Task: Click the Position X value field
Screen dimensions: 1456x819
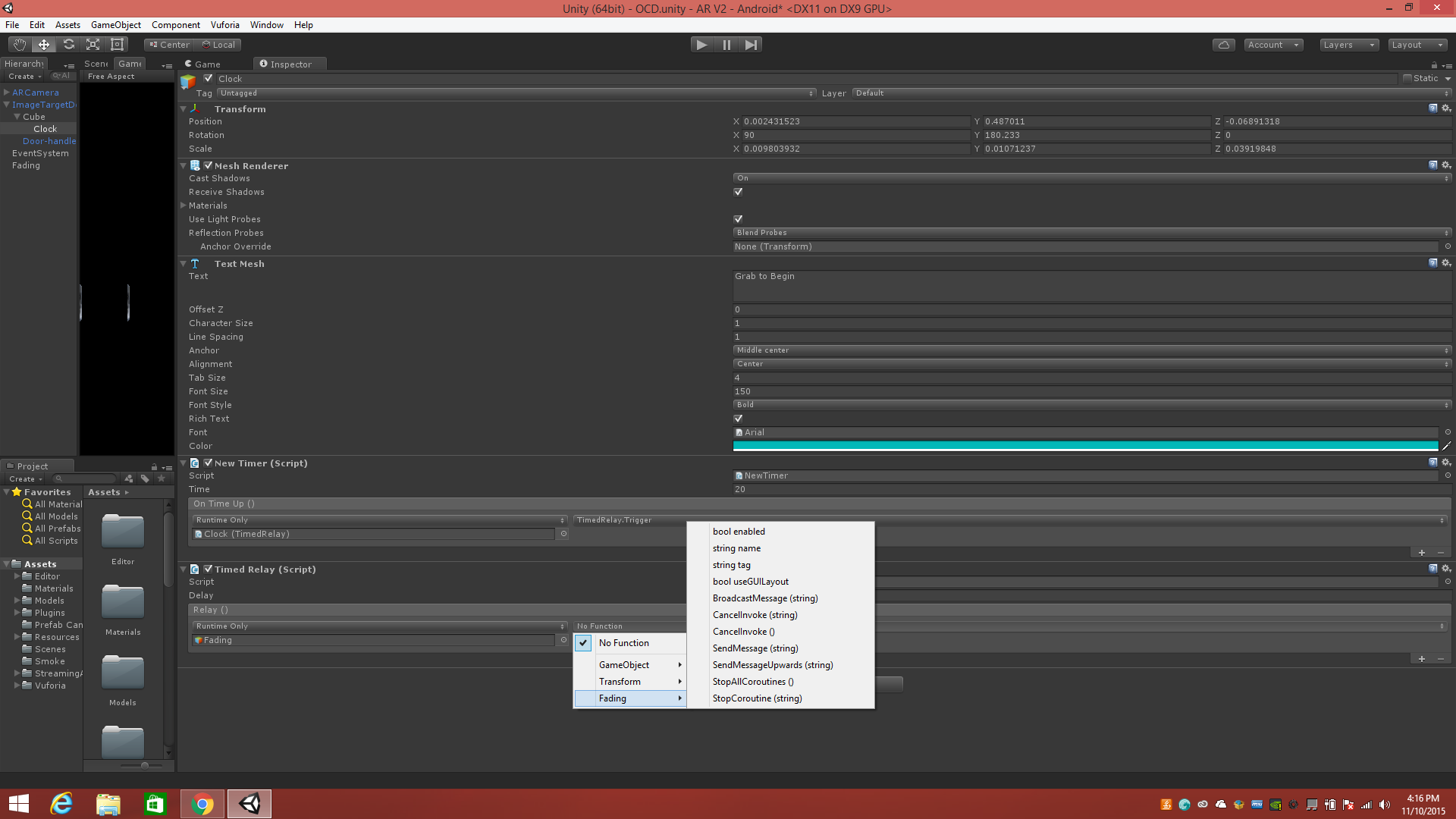Action: pyautogui.click(x=856, y=121)
